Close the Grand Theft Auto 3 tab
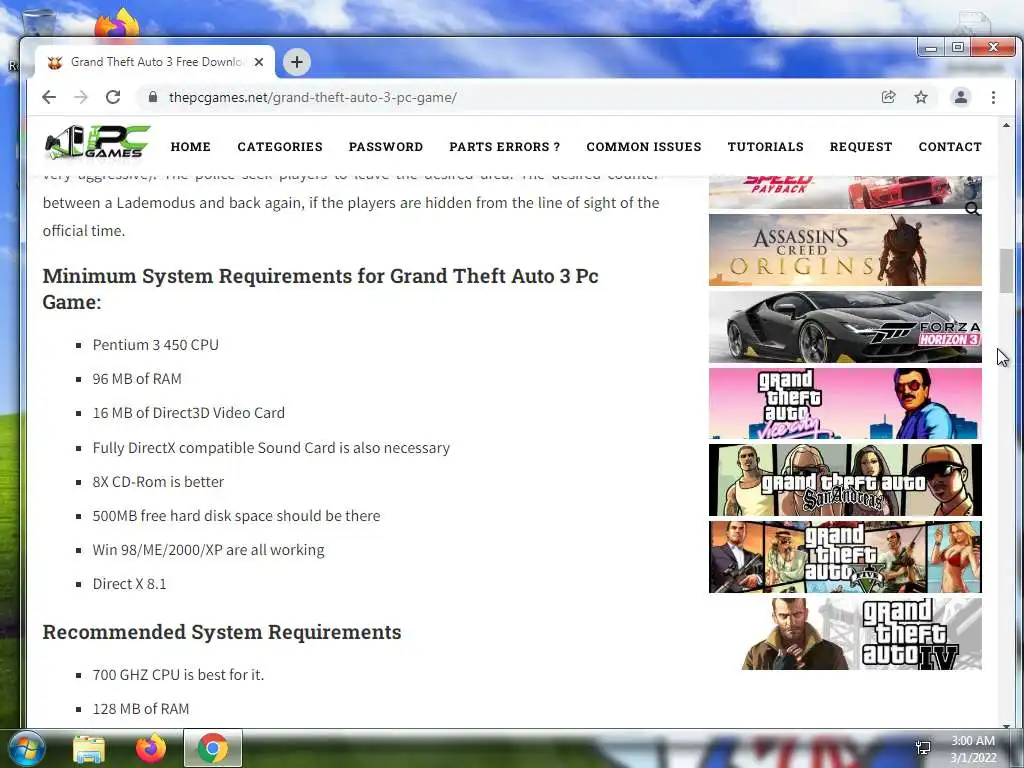This screenshot has width=1024, height=768. 259,62
